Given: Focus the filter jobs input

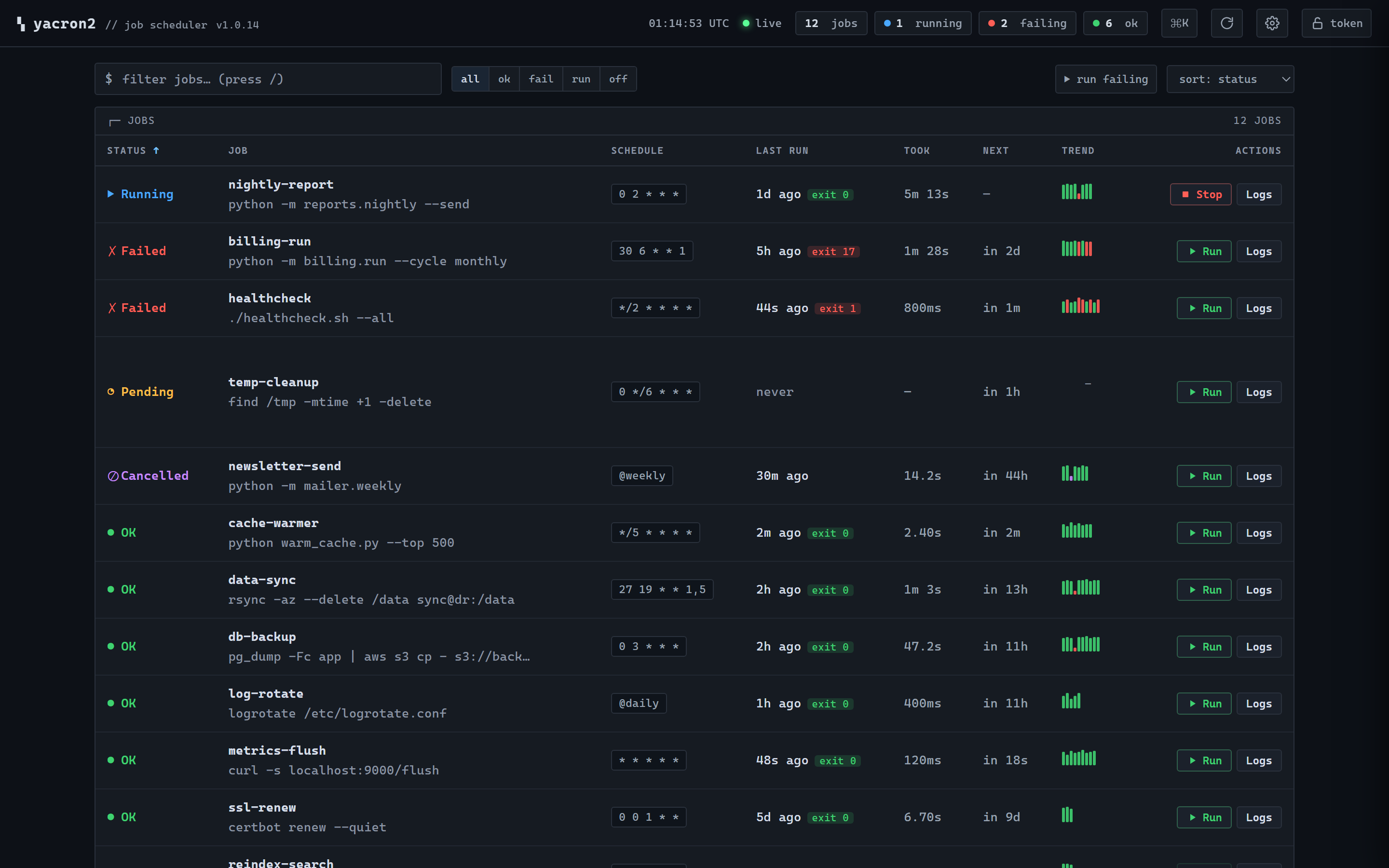Looking at the screenshot, I should pos(268,79).
